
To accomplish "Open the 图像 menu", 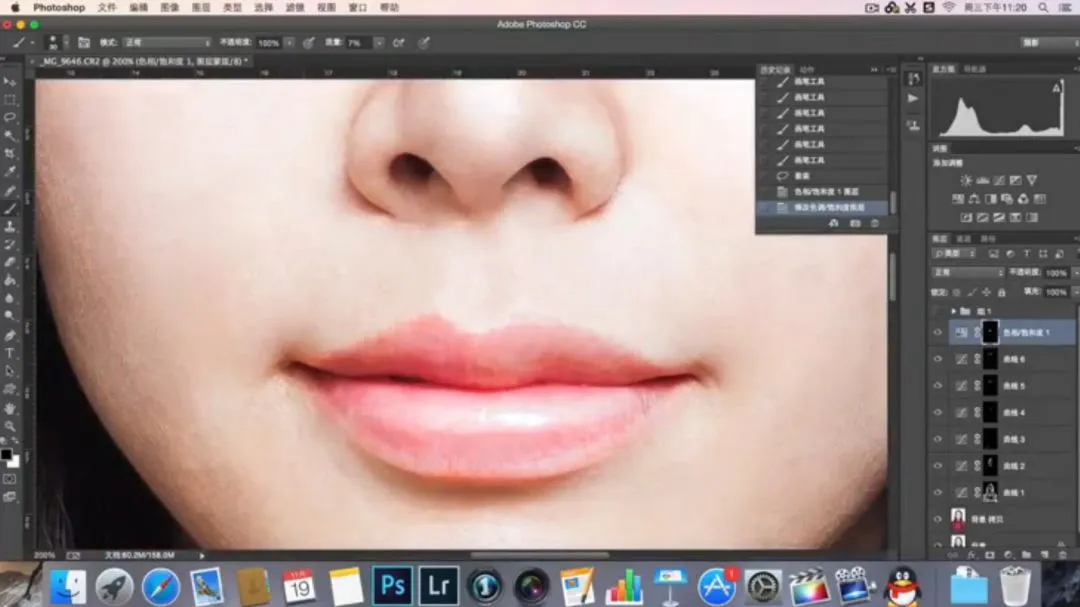I will click(x=170, y=7).
